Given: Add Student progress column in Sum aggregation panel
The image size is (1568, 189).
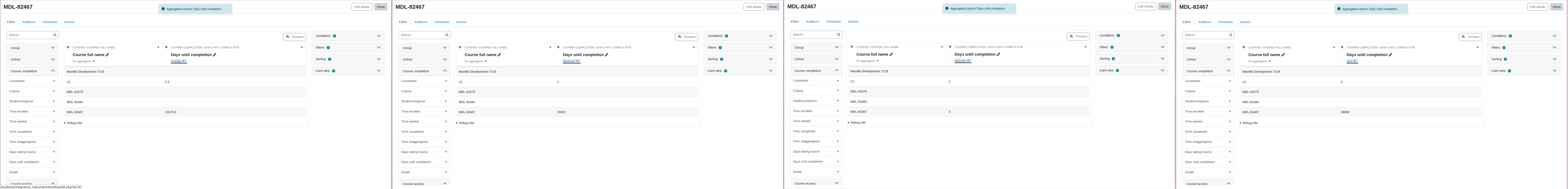Looking at the screenshot, I should [1230, 101].
